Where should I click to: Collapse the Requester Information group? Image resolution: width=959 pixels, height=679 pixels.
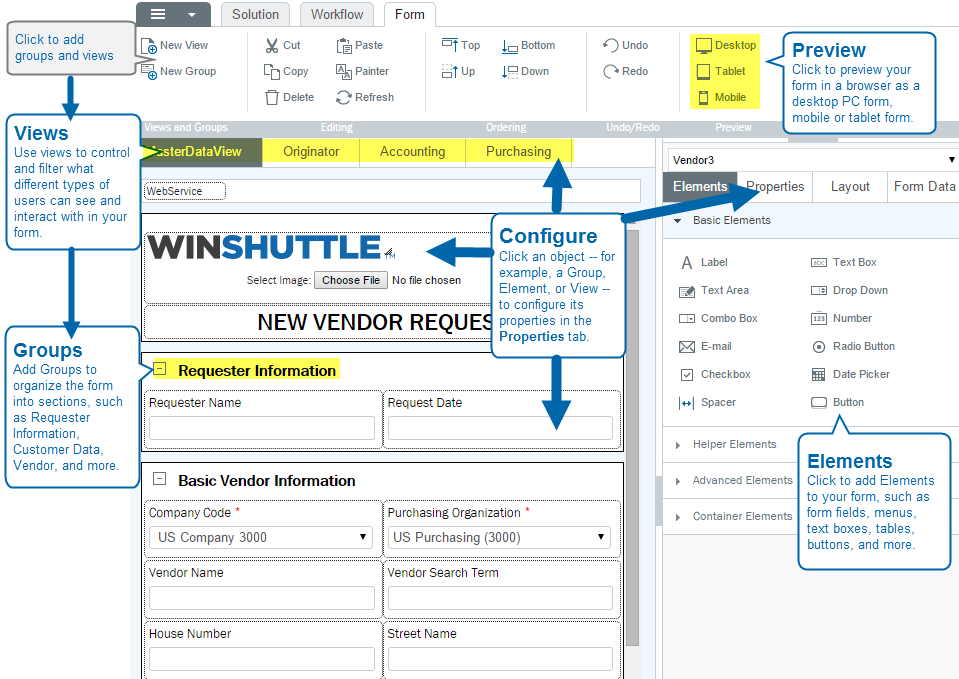point(160,369)
